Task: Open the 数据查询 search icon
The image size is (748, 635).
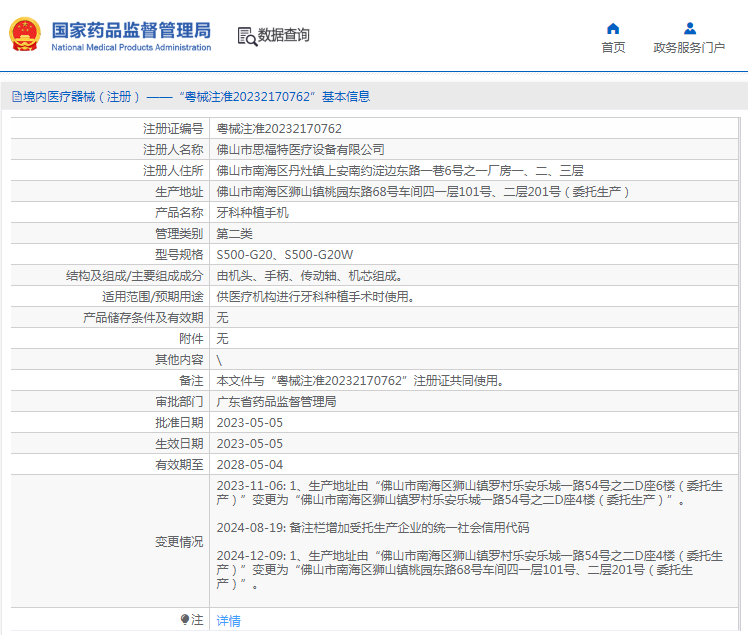Action: (x=247, y=36)
